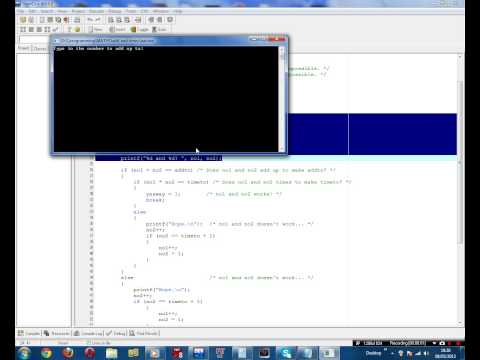Click the Rebuild All toolbar icon
This screenshot has width=480, height=360.
pyautogui.click(x=47, y=30)
